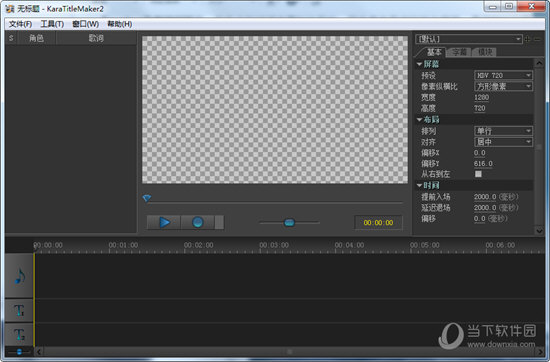Open the 排列 单行 dropdown
The width and height of the screenshot is (550, 362).
(503, 131)
